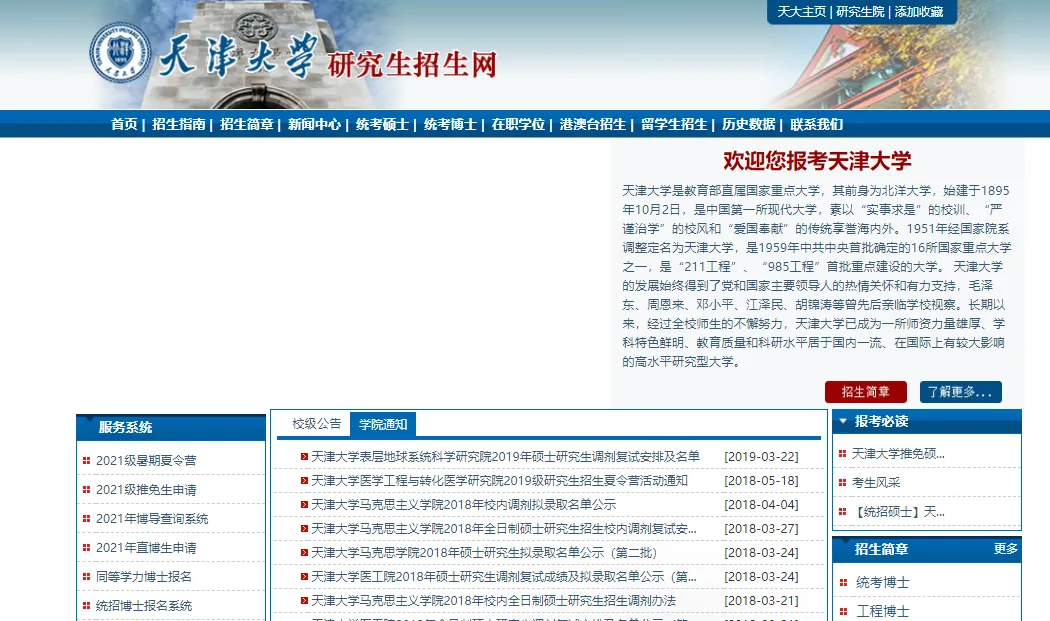Open 港澳台招生 navigation item
The width and height of the screenshot is (1050, 621).
(593, 125)
